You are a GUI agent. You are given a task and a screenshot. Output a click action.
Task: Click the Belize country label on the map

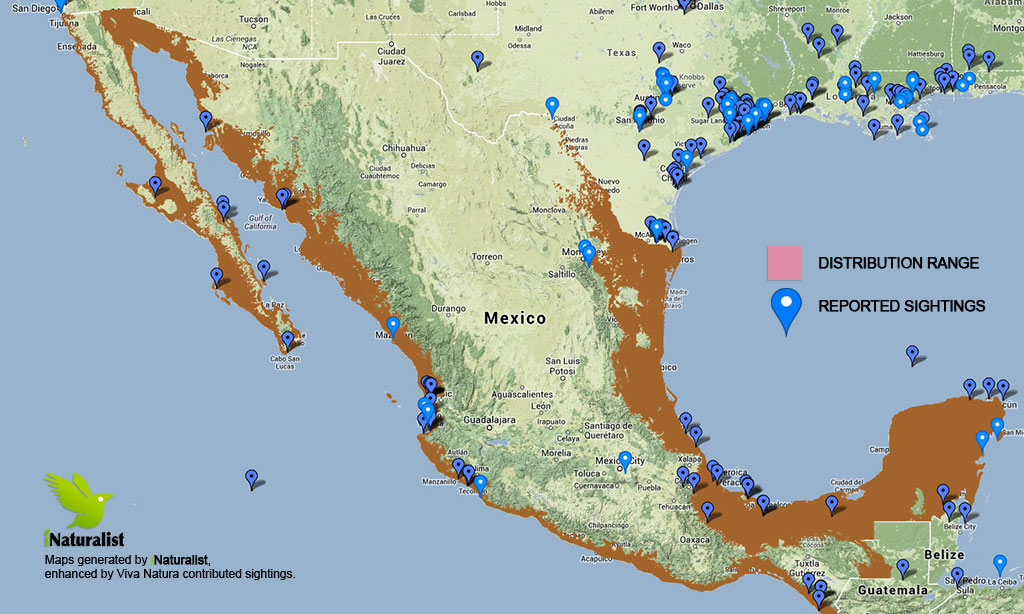[943, 555]
